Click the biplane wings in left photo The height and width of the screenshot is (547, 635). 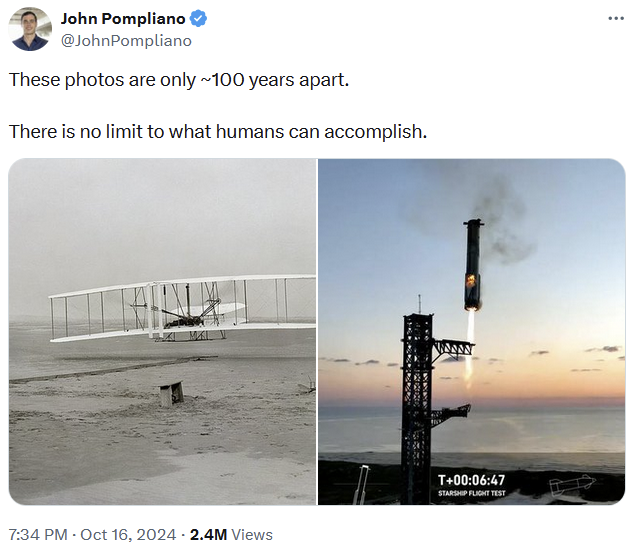point(180,297)
